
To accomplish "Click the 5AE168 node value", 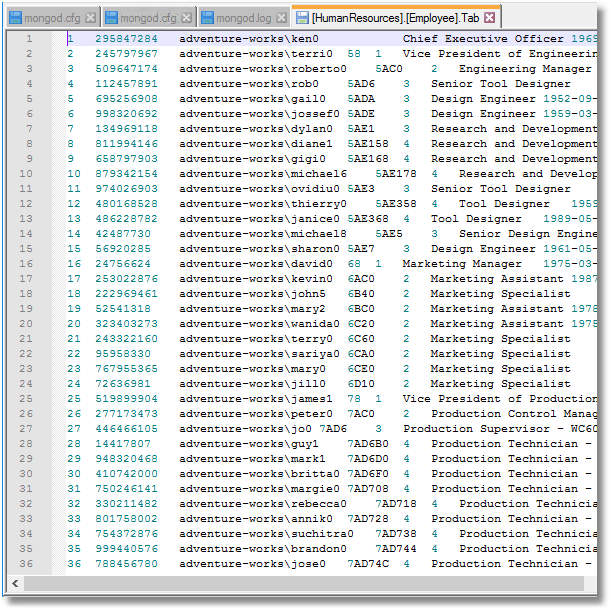I will coord(368,159).
